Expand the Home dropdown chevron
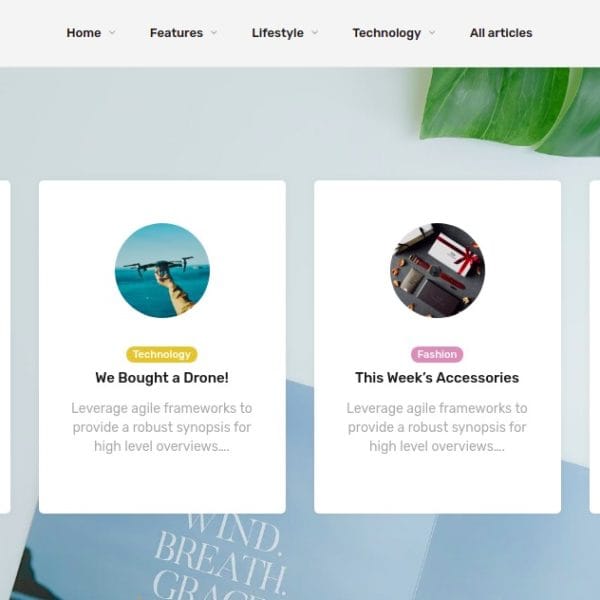 pos(112,33)
